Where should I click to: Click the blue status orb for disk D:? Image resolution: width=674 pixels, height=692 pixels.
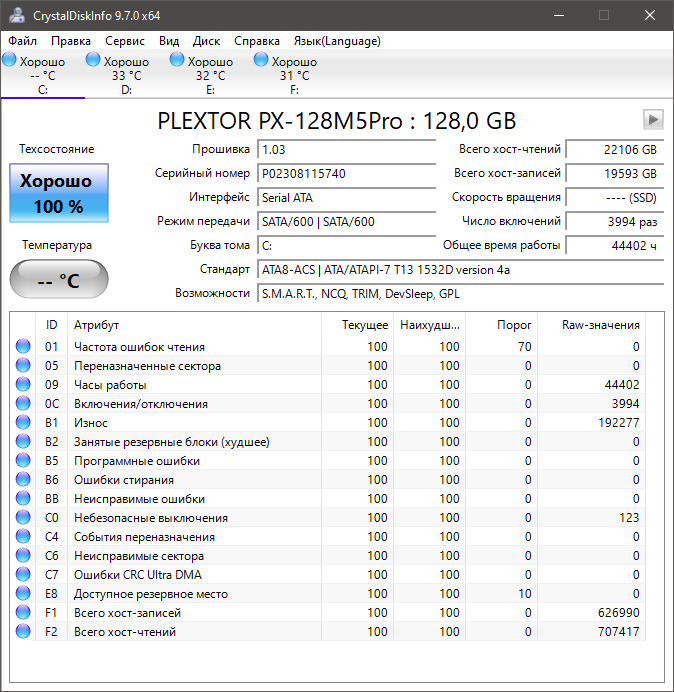pyautogui.click(x=93, y=60)
